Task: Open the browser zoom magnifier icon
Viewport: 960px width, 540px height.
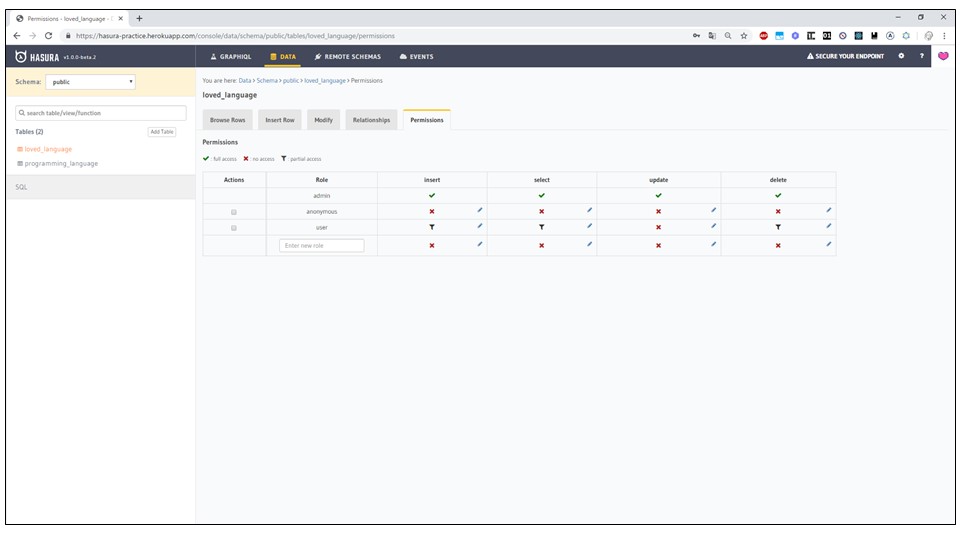Action: (728, 36)
